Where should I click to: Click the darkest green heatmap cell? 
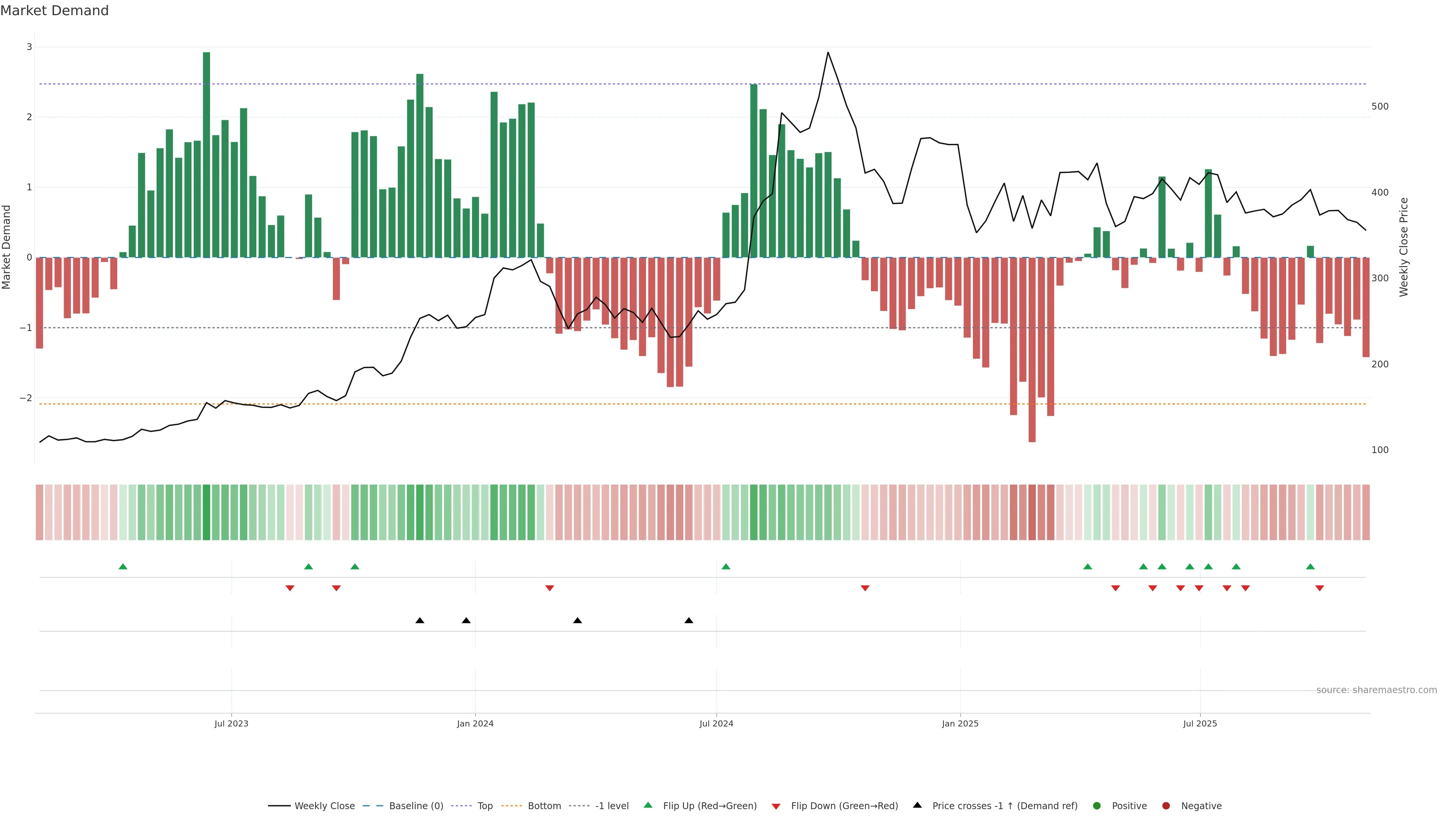[206, 512]
